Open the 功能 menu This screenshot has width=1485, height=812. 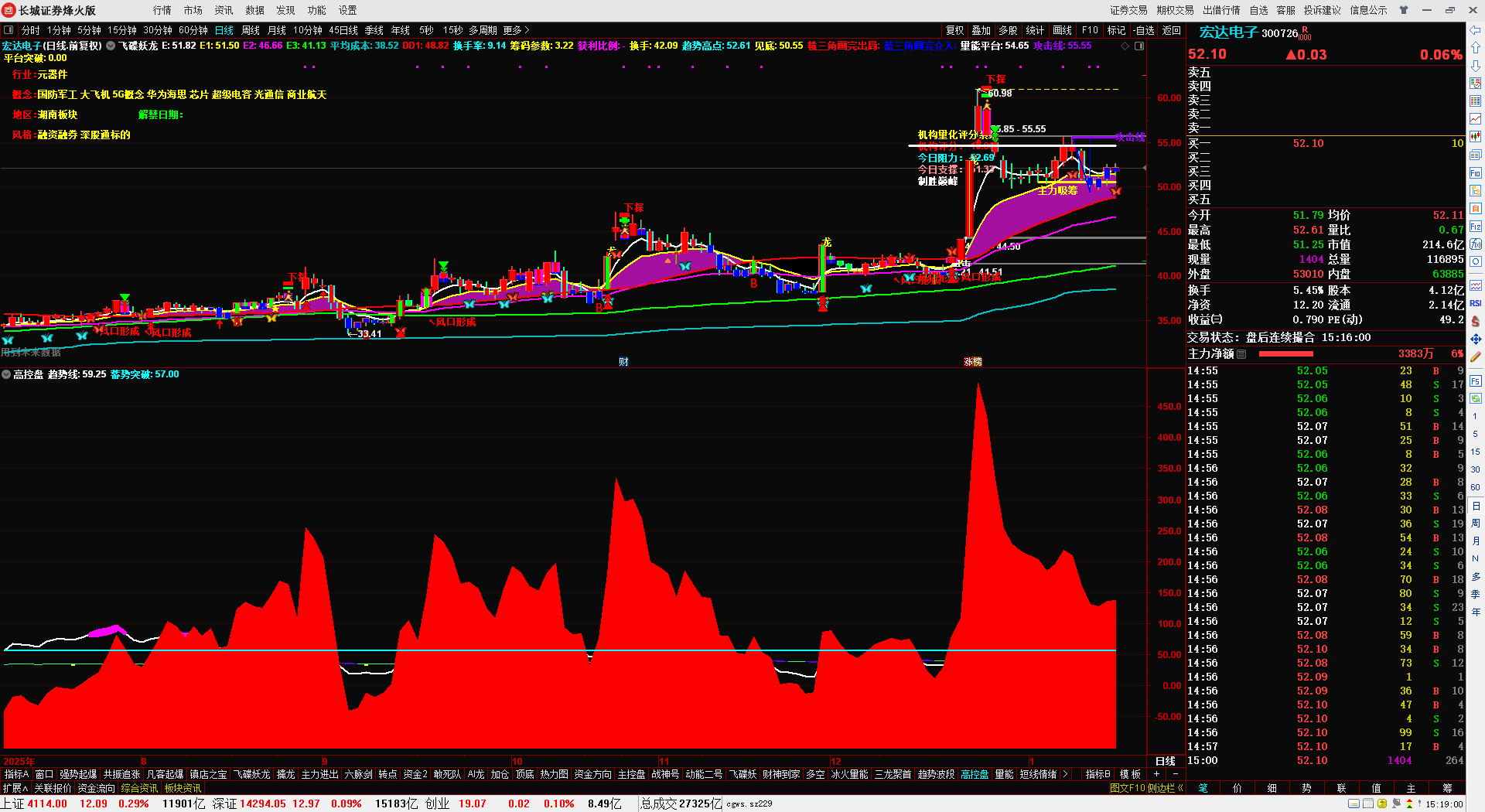click(x=317, y=10)
